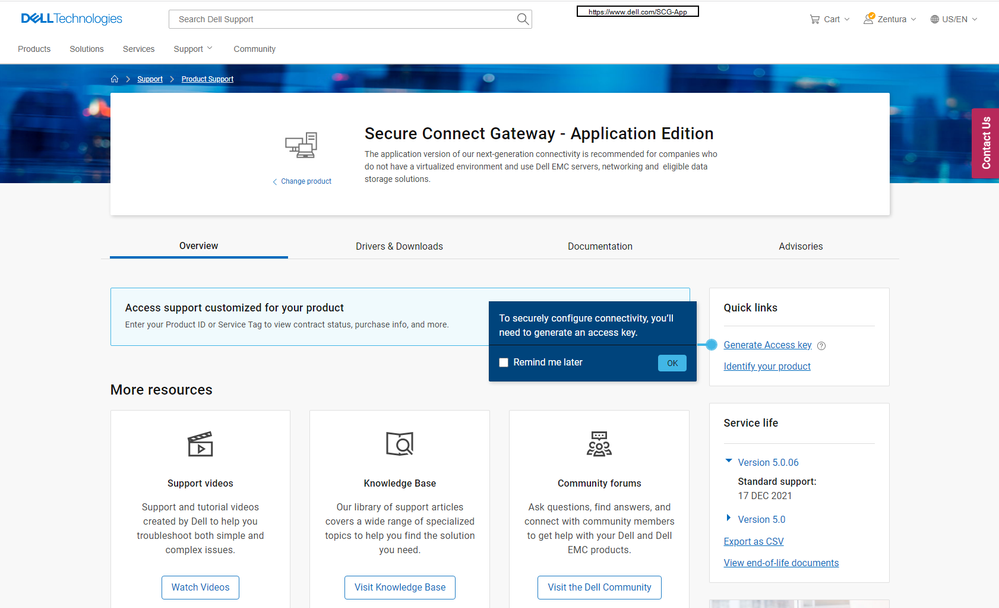Screen dimensions: 999x608
Task: Click the Watch Videos button
Action: click(200, 588)
